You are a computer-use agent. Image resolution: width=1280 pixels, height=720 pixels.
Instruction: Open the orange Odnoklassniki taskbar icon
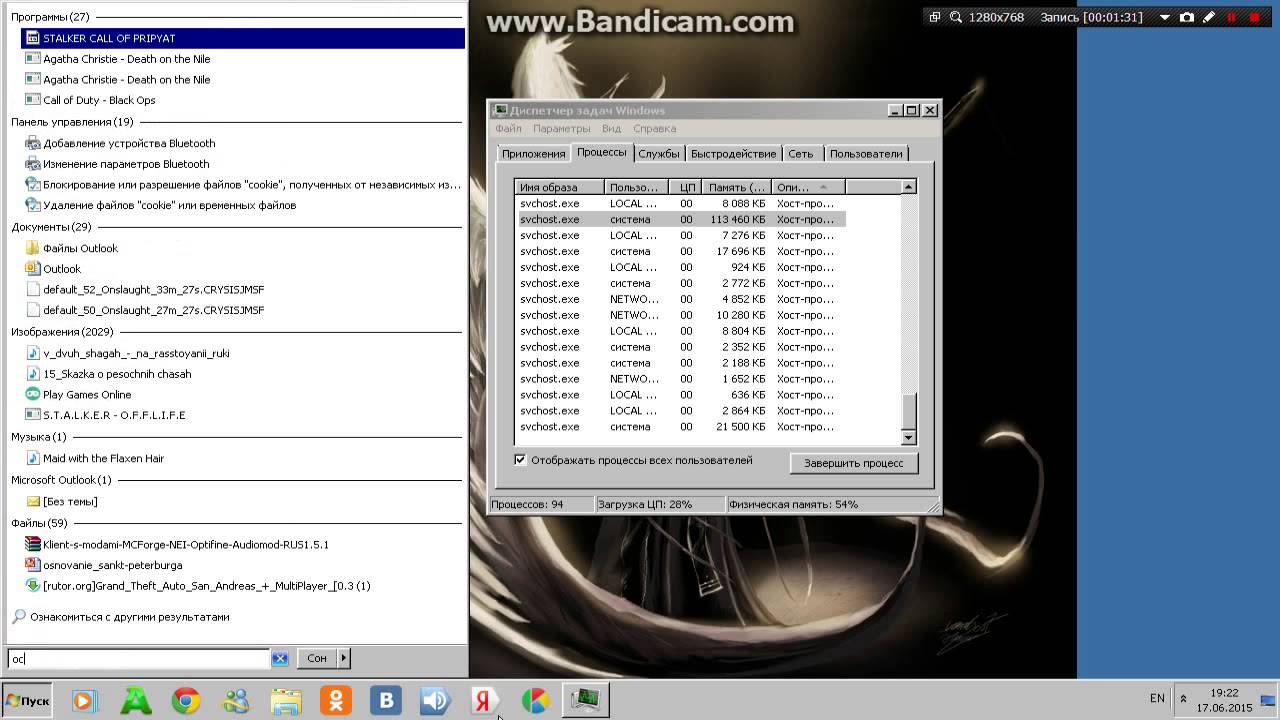pos(336,701)
